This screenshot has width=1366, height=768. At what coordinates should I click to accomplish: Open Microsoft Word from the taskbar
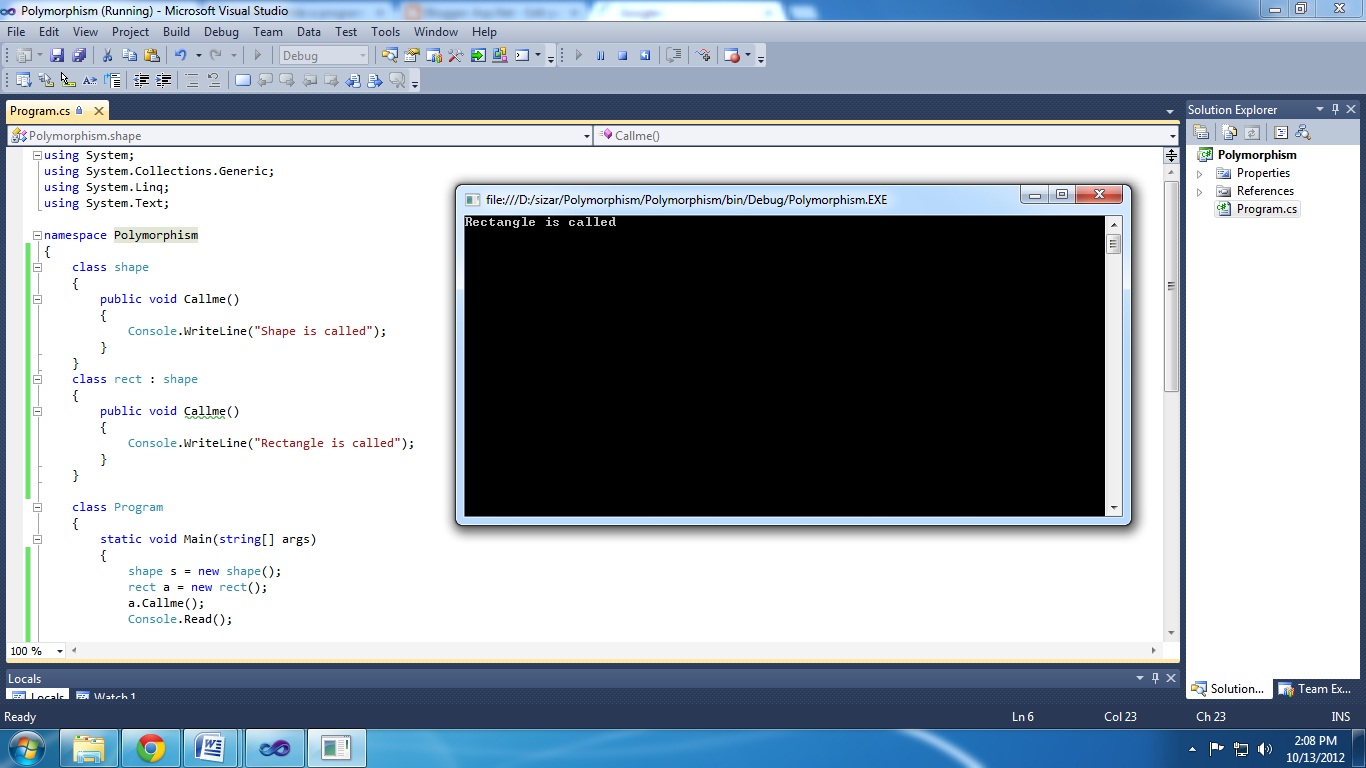point(212,748)
